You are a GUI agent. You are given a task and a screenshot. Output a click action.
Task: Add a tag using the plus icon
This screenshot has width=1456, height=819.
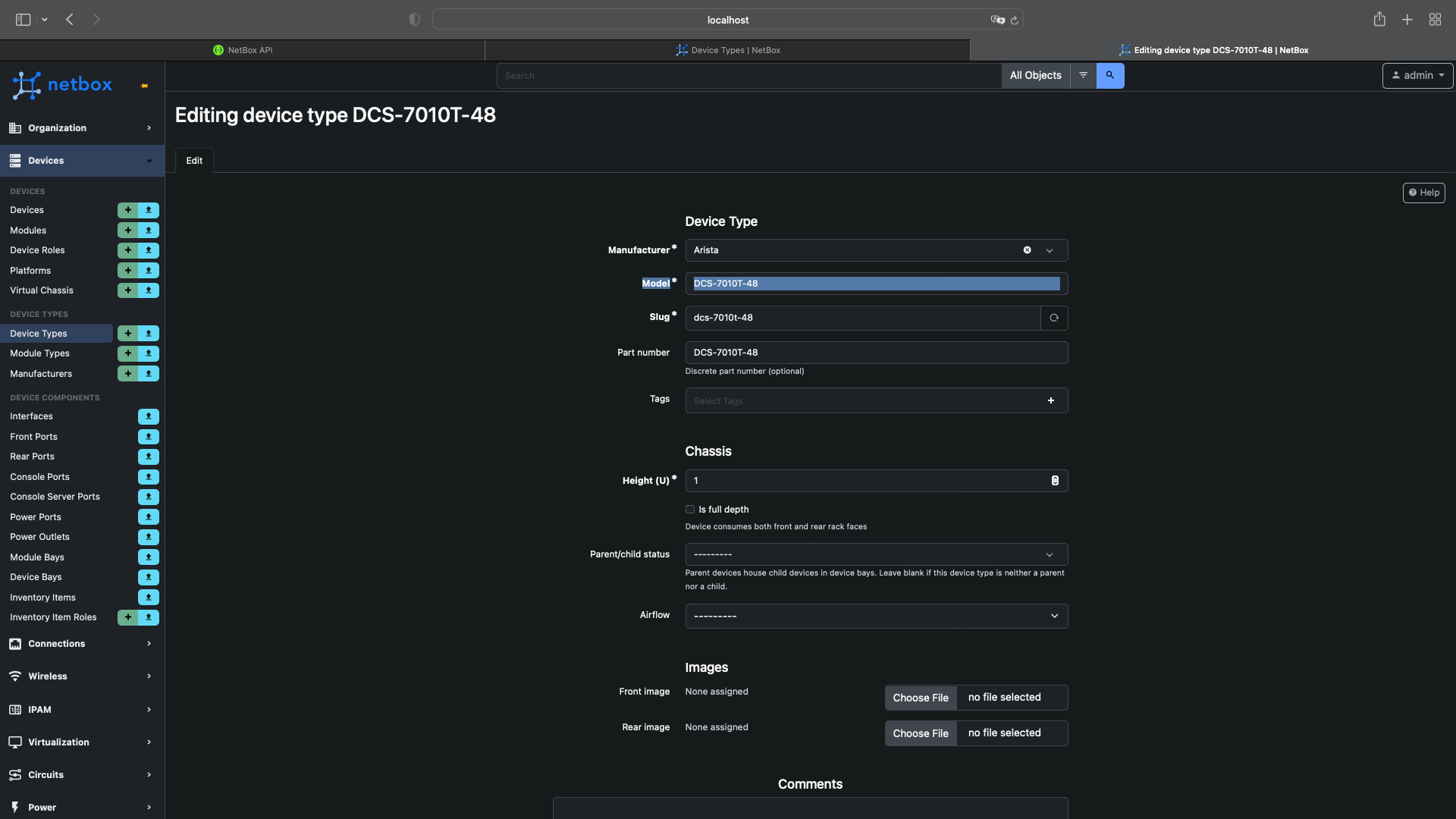(x=1051, y=400)
